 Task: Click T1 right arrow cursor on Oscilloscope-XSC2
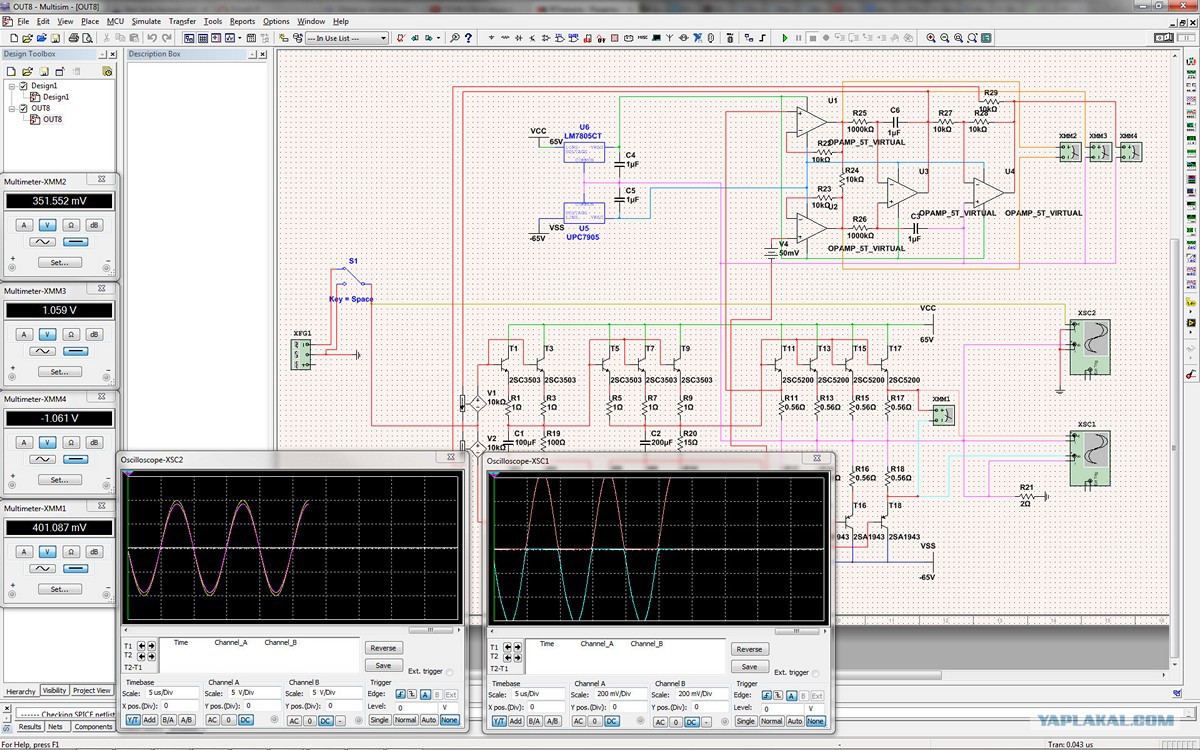point(152,646)
